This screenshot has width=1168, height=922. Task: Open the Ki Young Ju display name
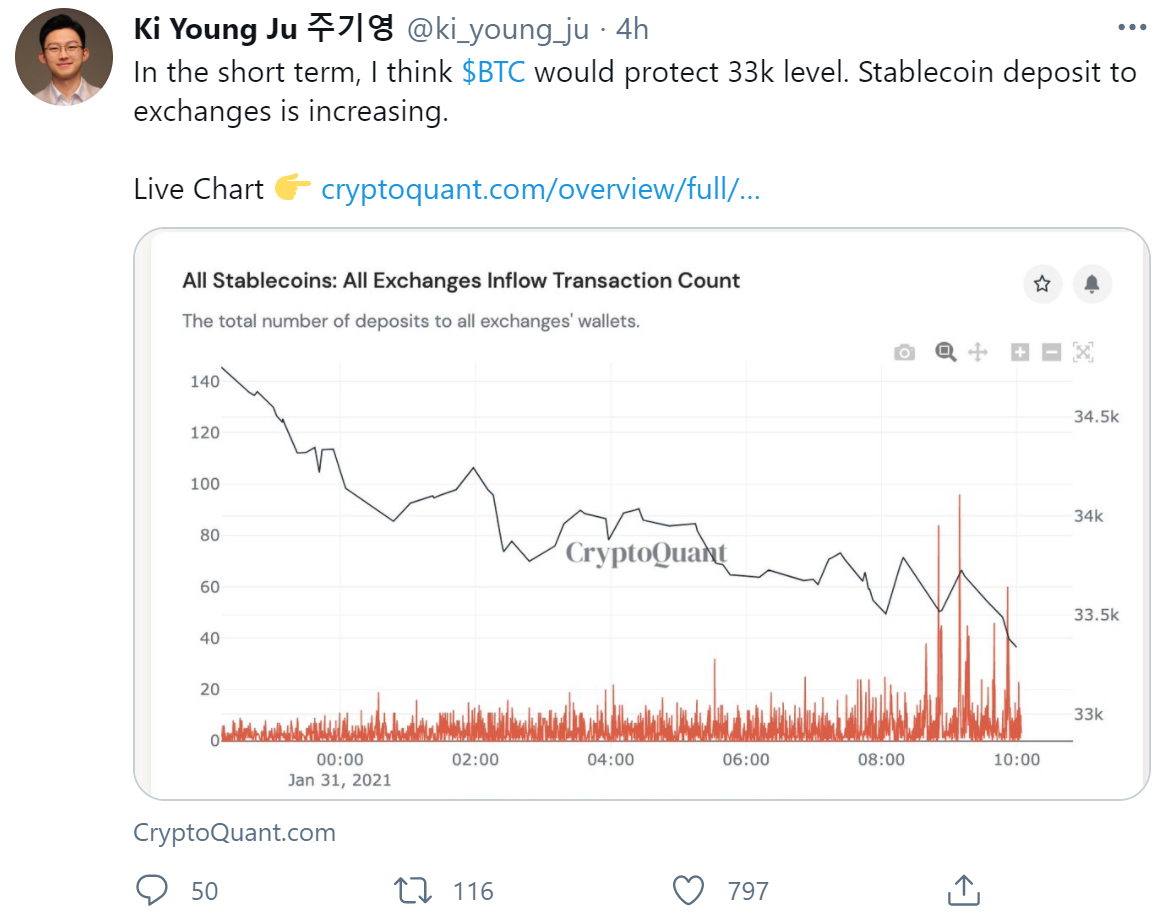(264, 29)
